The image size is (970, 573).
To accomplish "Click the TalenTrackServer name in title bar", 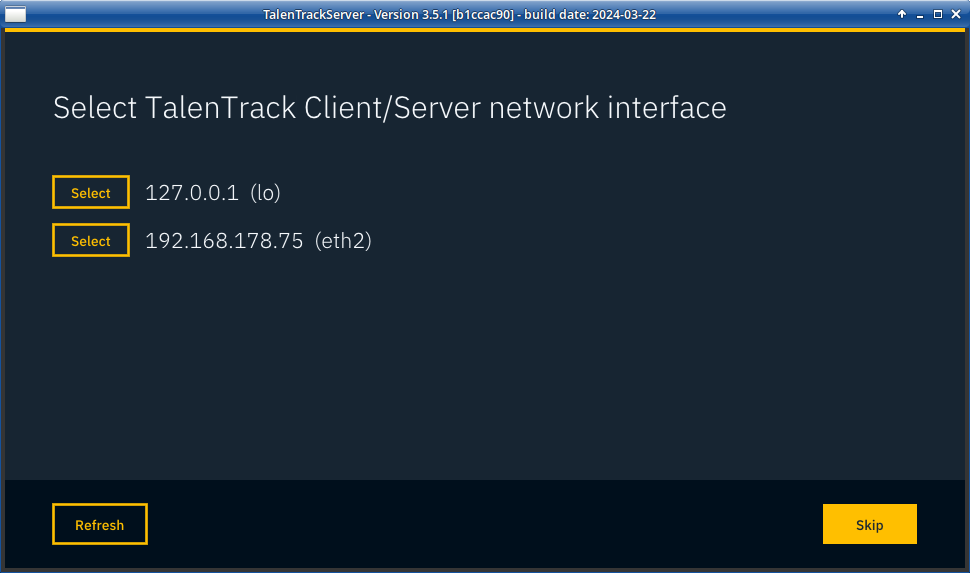I will (314, 15).
